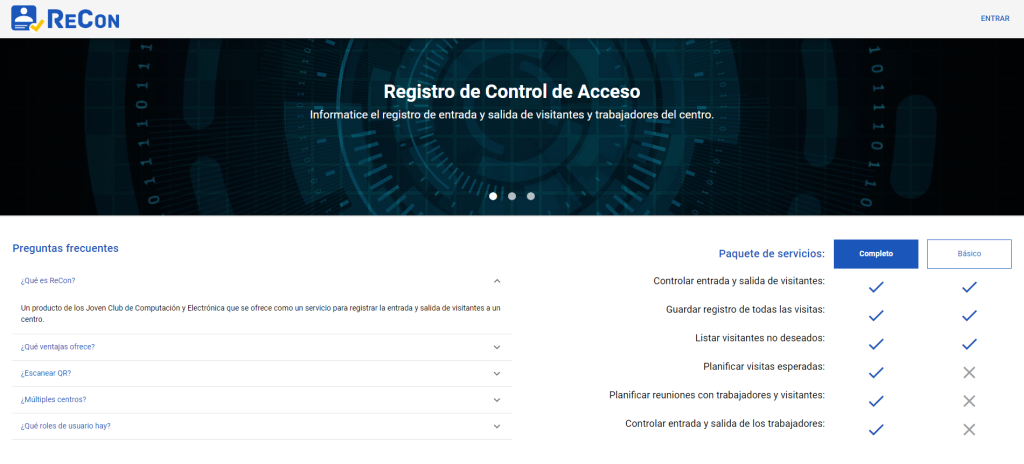
Task: Collapse the '¿Qué es ReCon?' question
Action: (497, 281)
